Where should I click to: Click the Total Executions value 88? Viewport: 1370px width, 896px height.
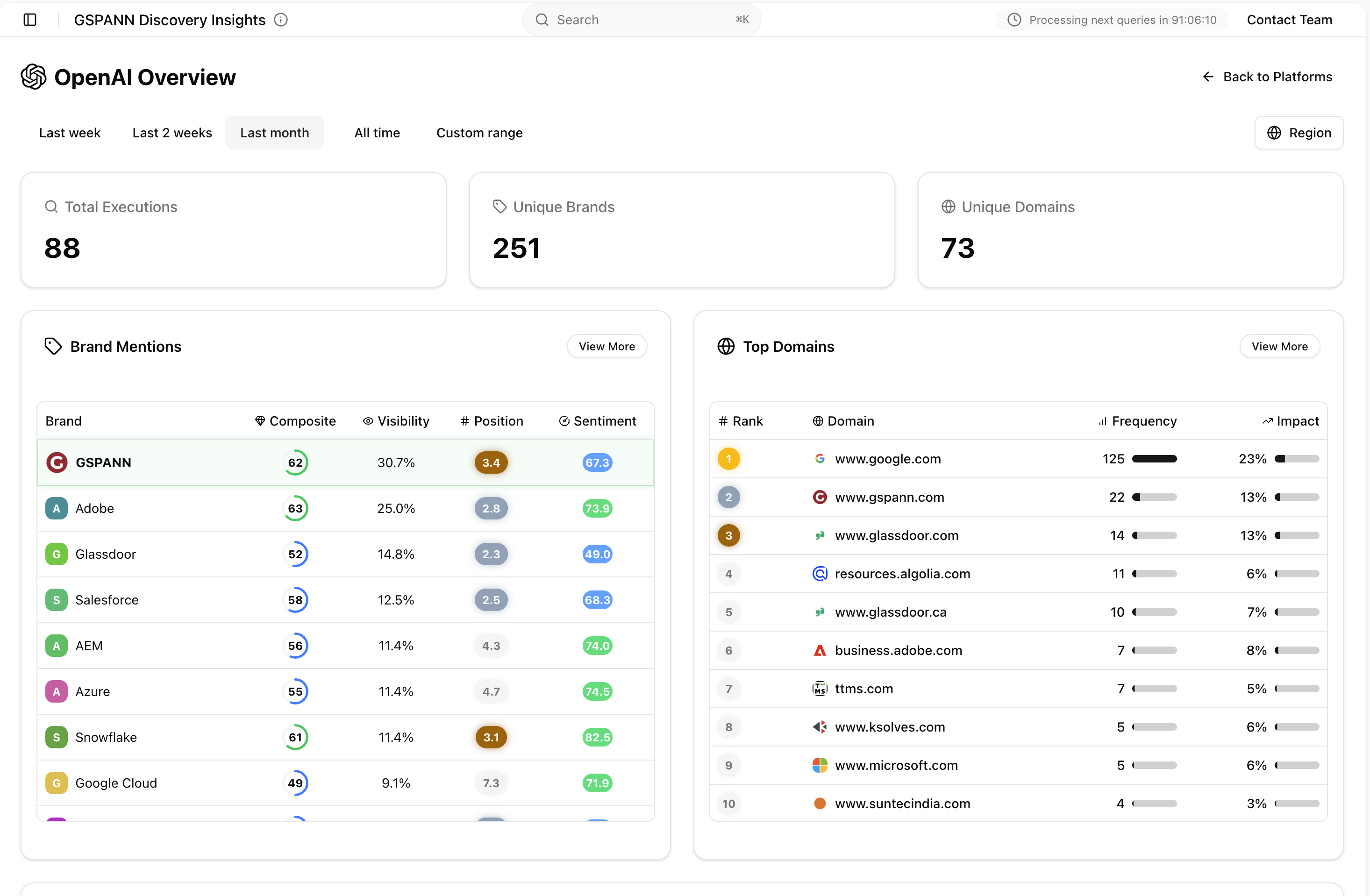click(x=62, y=248)
